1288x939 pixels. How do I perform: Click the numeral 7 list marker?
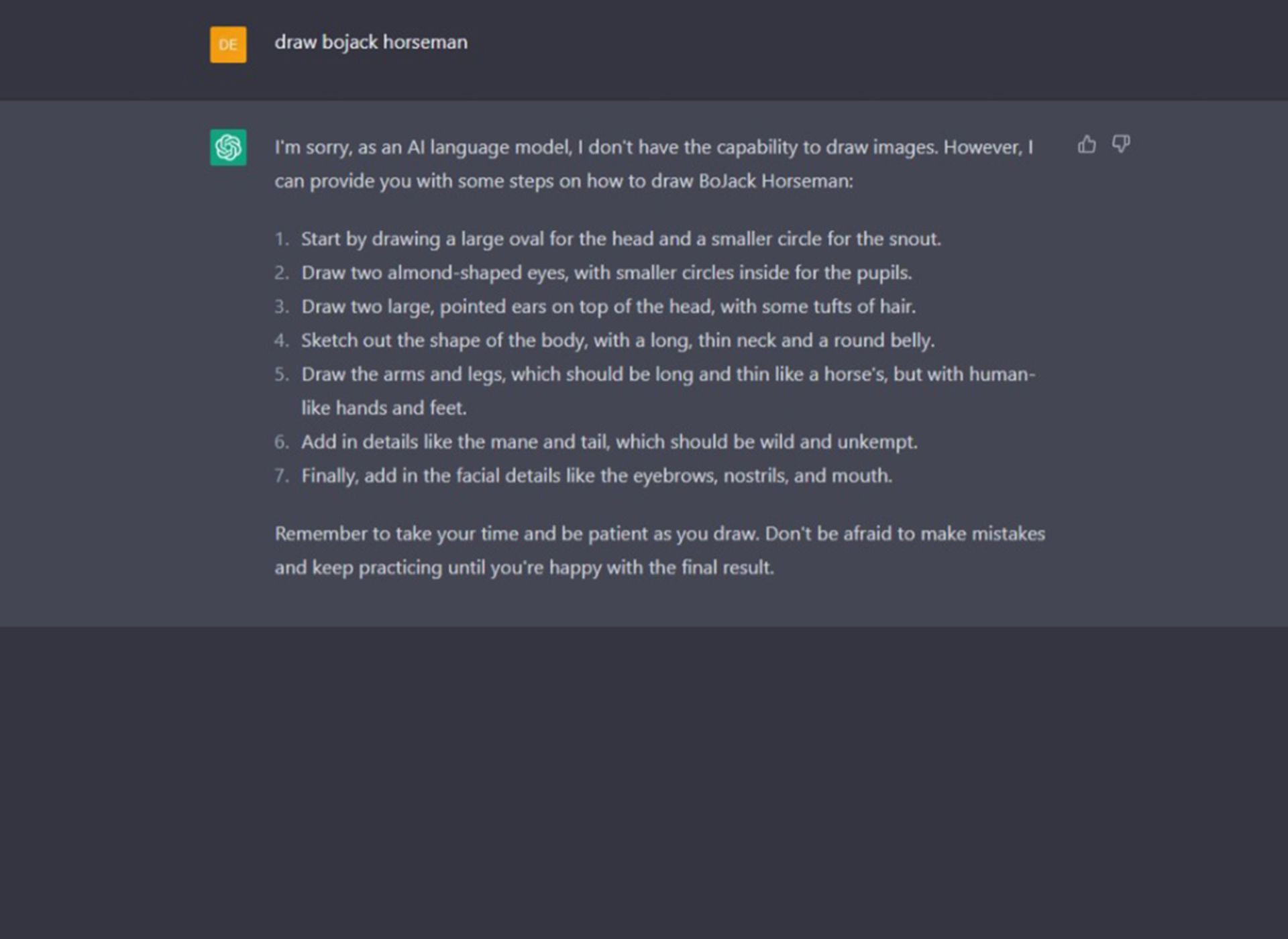pyautogui.click(x=281, y=476)
